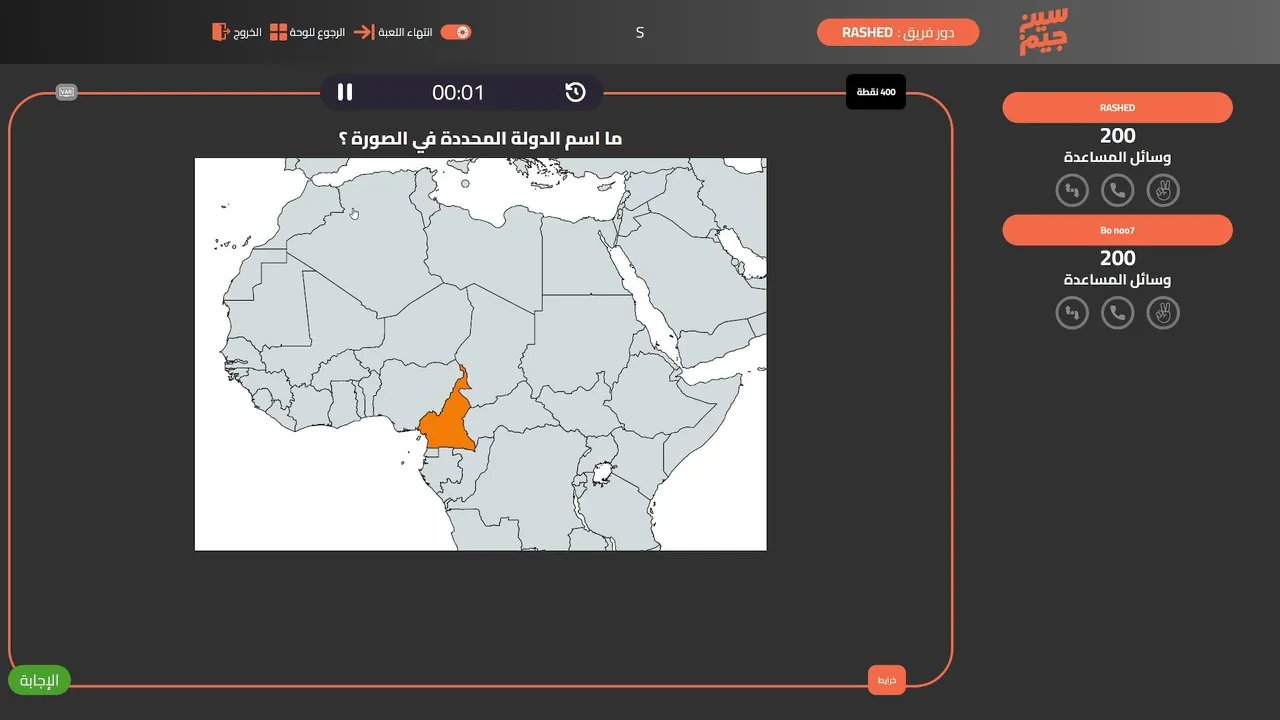Click the دور فريق RASHED turn indicator
Viewport: 1280px width, 720px height.
(x=898, y=32)
